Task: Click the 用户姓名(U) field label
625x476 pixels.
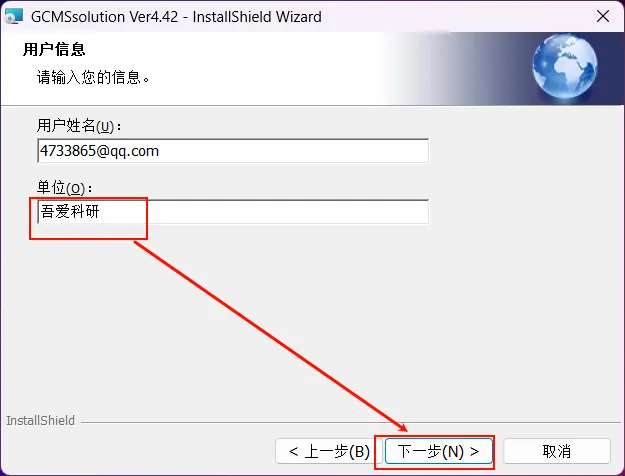Action: [x=79, y=126]
